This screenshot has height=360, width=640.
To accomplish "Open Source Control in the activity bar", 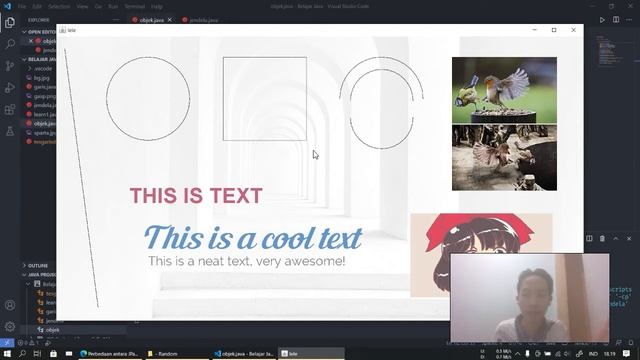I will (10, 66).
